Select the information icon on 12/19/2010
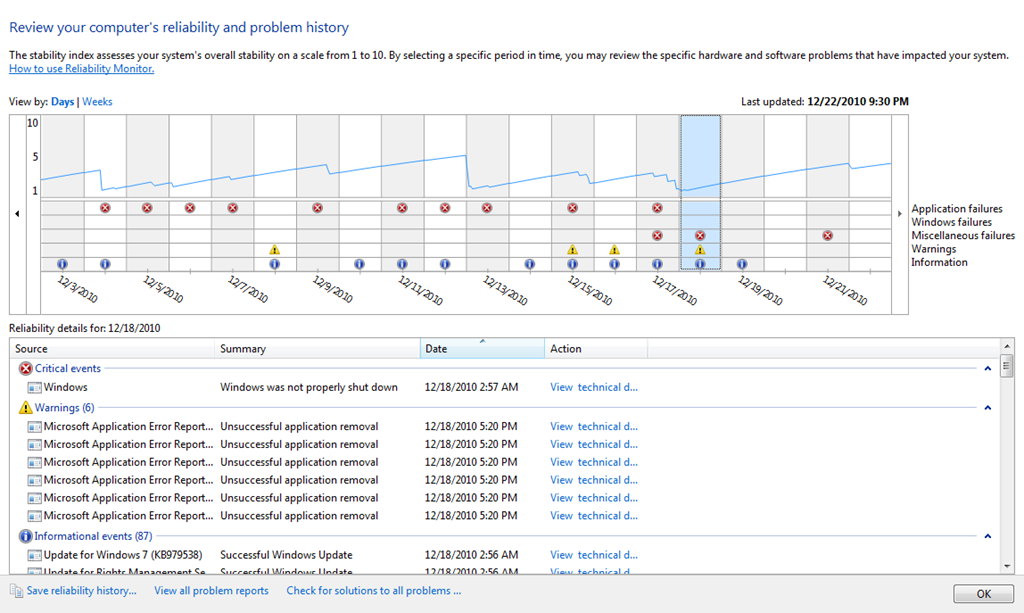 click(742, 264)
